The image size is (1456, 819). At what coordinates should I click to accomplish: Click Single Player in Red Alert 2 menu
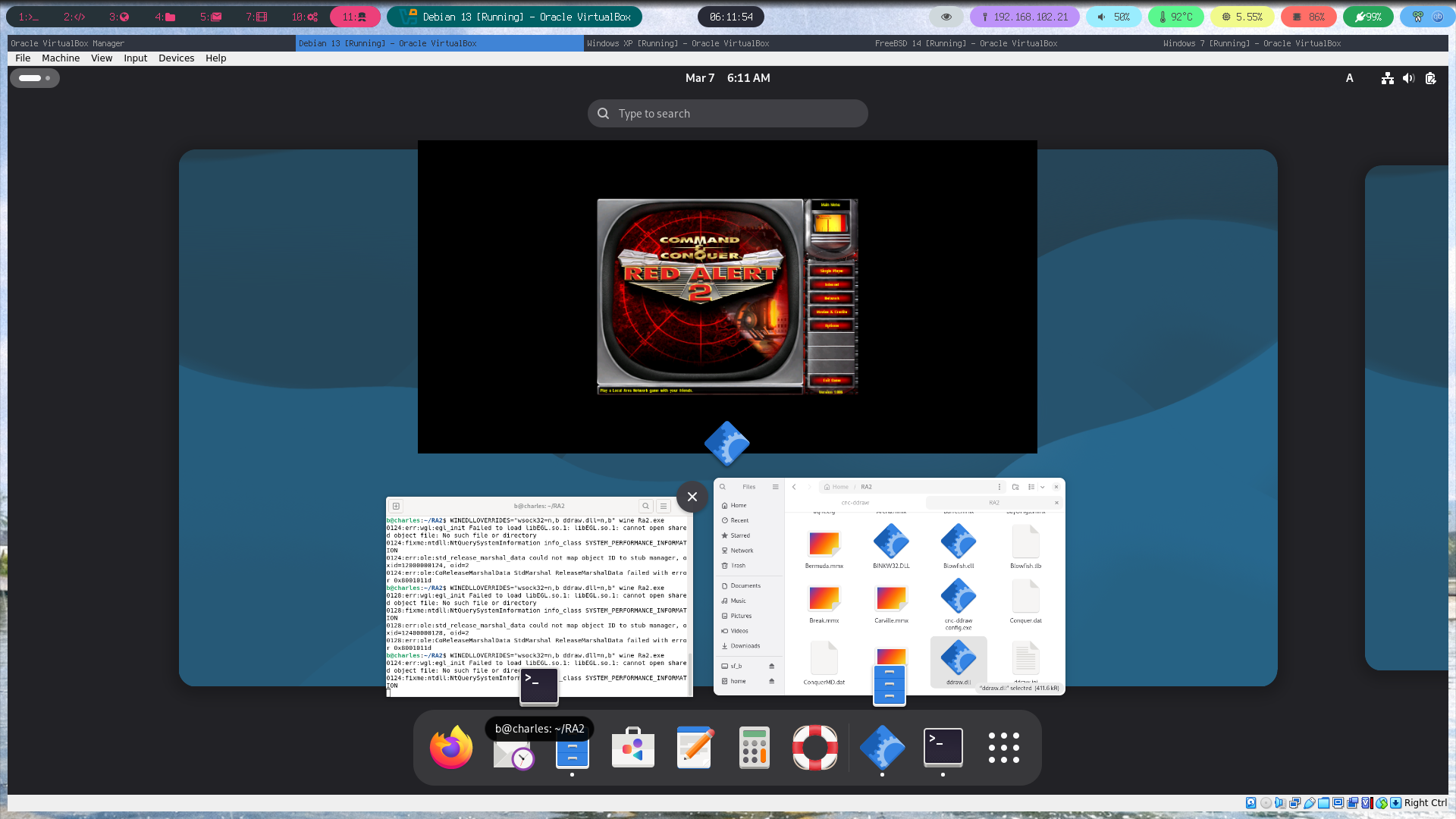coord(830,271)
